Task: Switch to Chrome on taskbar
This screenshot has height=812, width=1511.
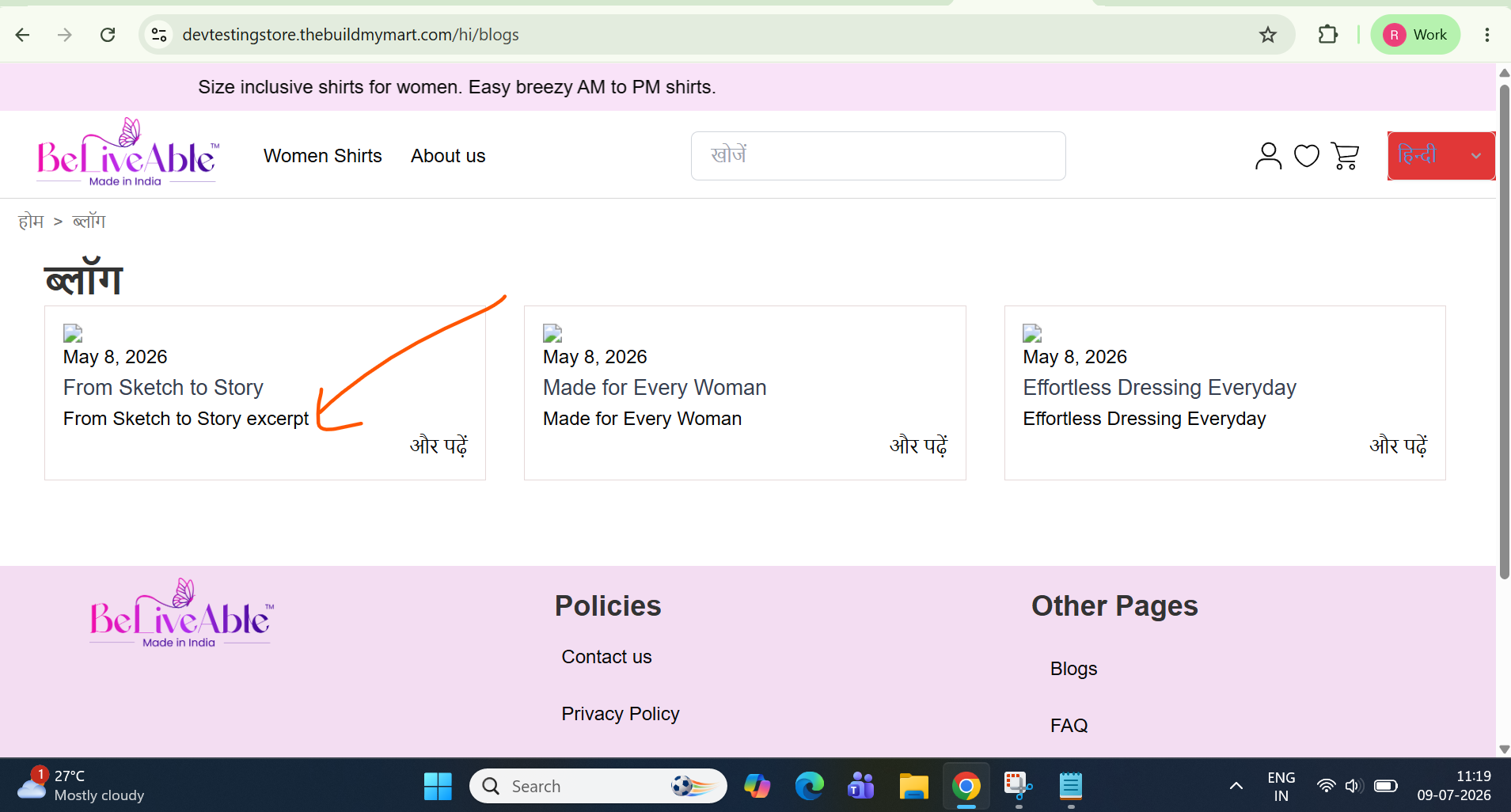Action: 966,786
